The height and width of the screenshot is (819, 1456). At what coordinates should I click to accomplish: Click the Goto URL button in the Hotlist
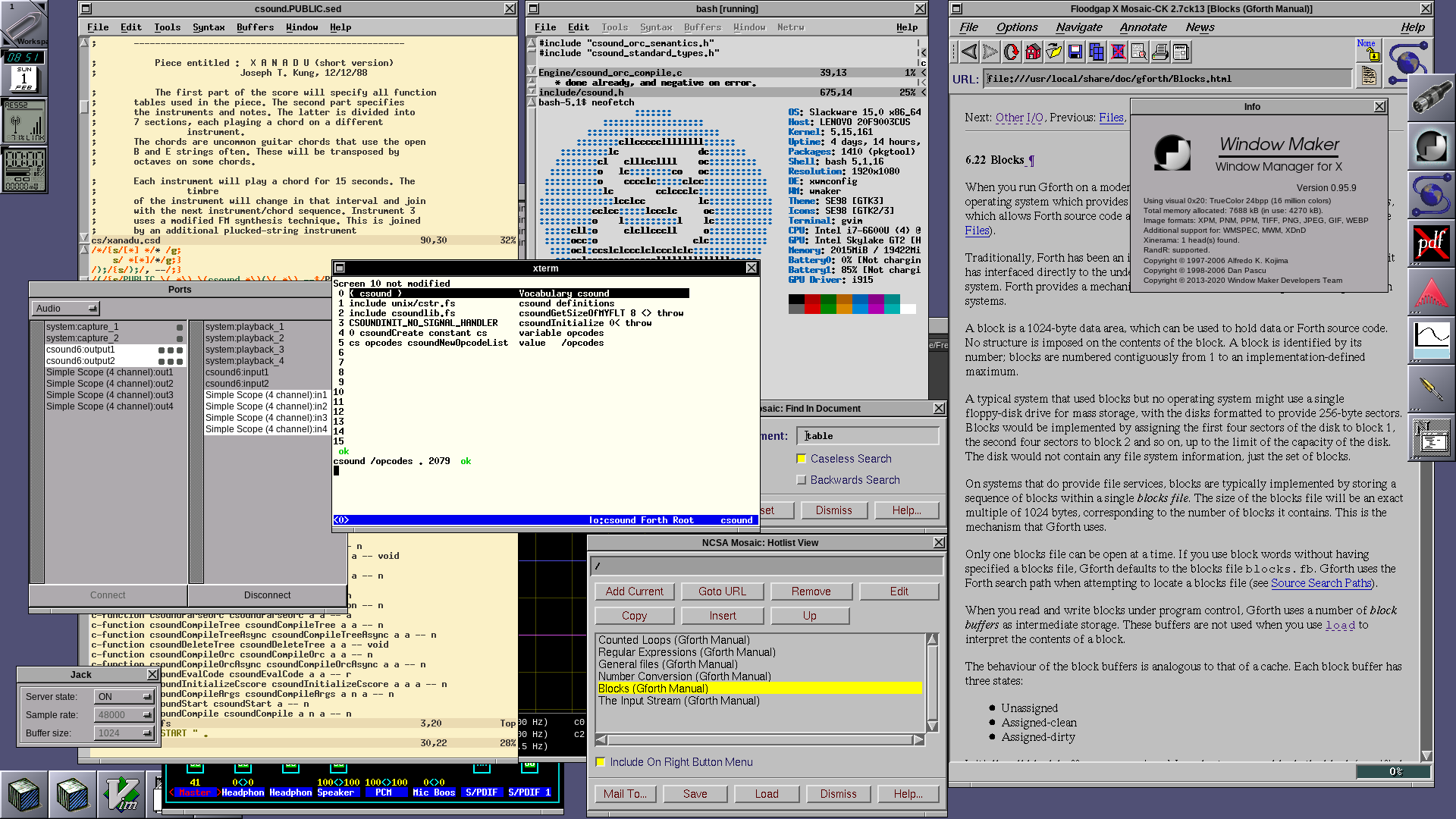[x=722, y=591]
